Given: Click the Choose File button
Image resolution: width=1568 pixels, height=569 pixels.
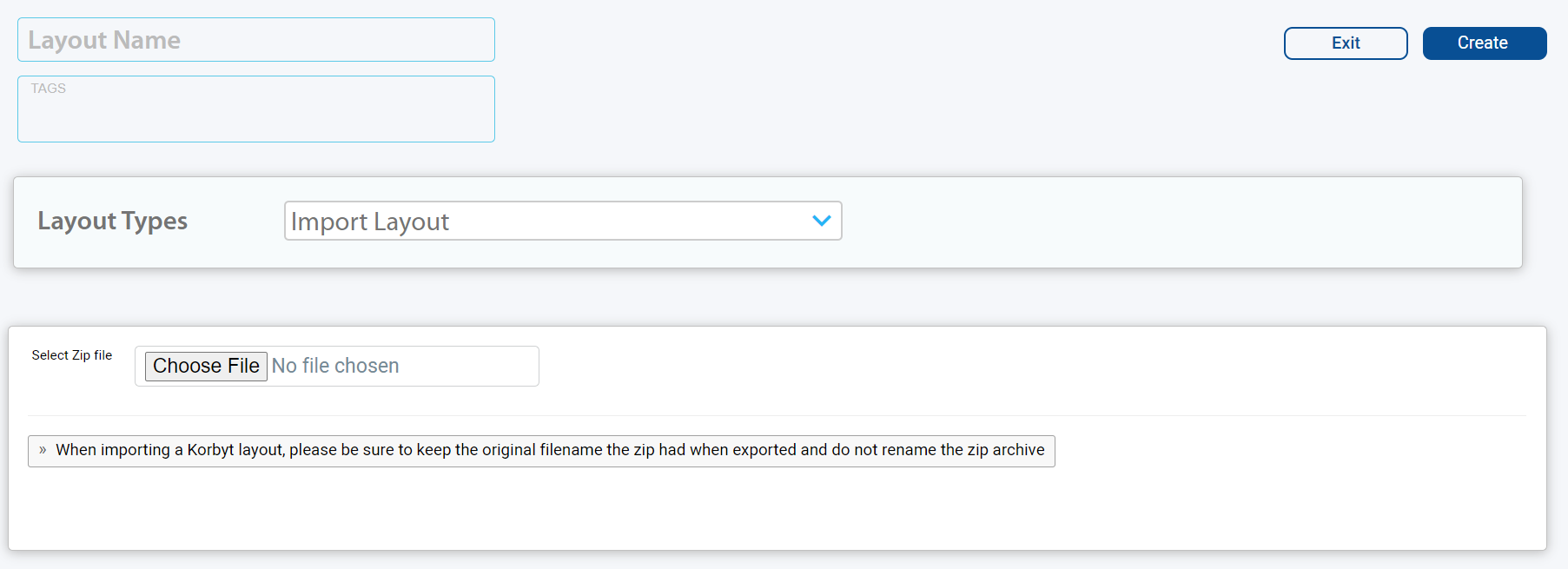Looking at the screenshot, I should (206, 366).
